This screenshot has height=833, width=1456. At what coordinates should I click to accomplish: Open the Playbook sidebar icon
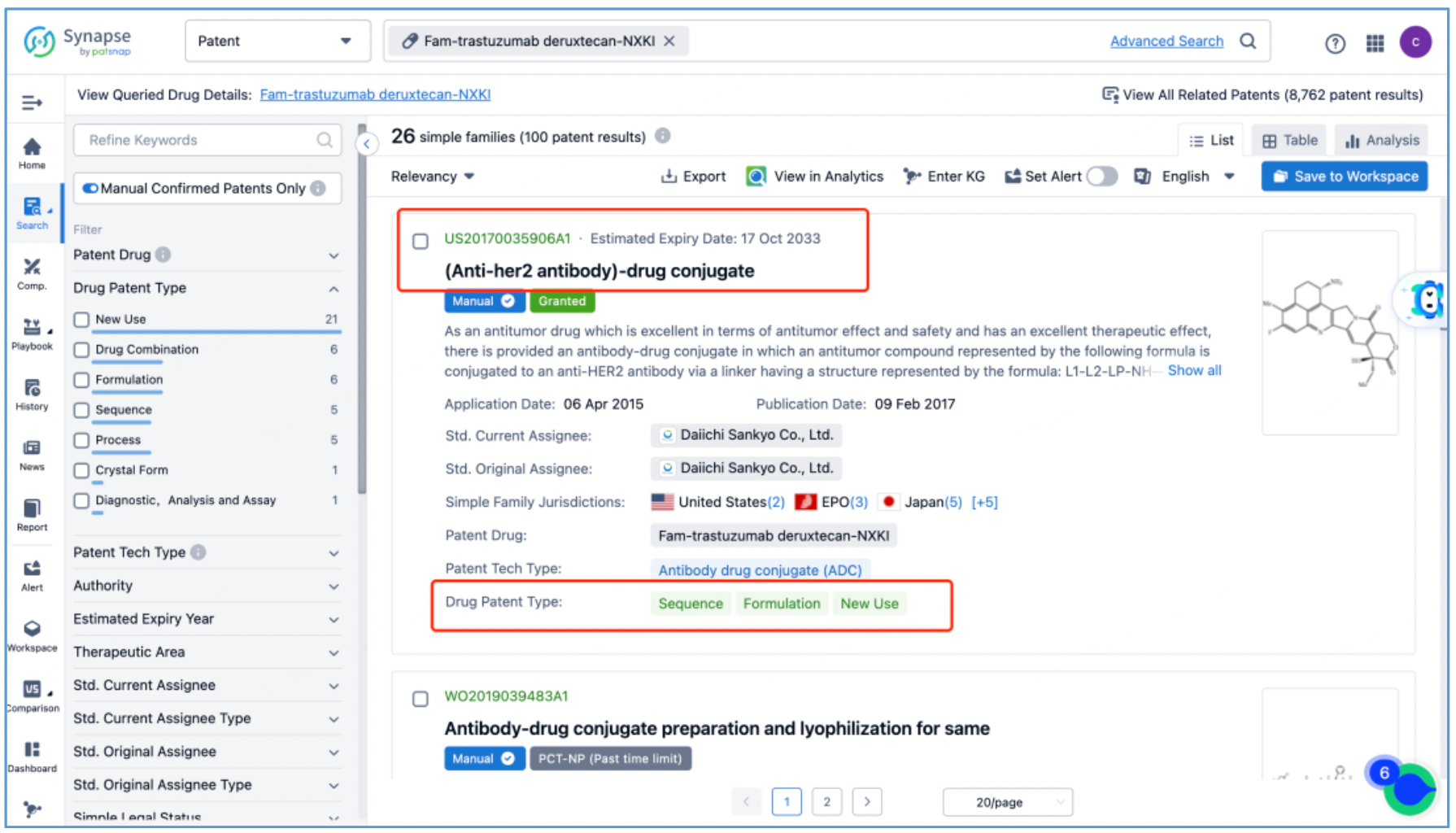pyautogui.click(x=32, y=334)
